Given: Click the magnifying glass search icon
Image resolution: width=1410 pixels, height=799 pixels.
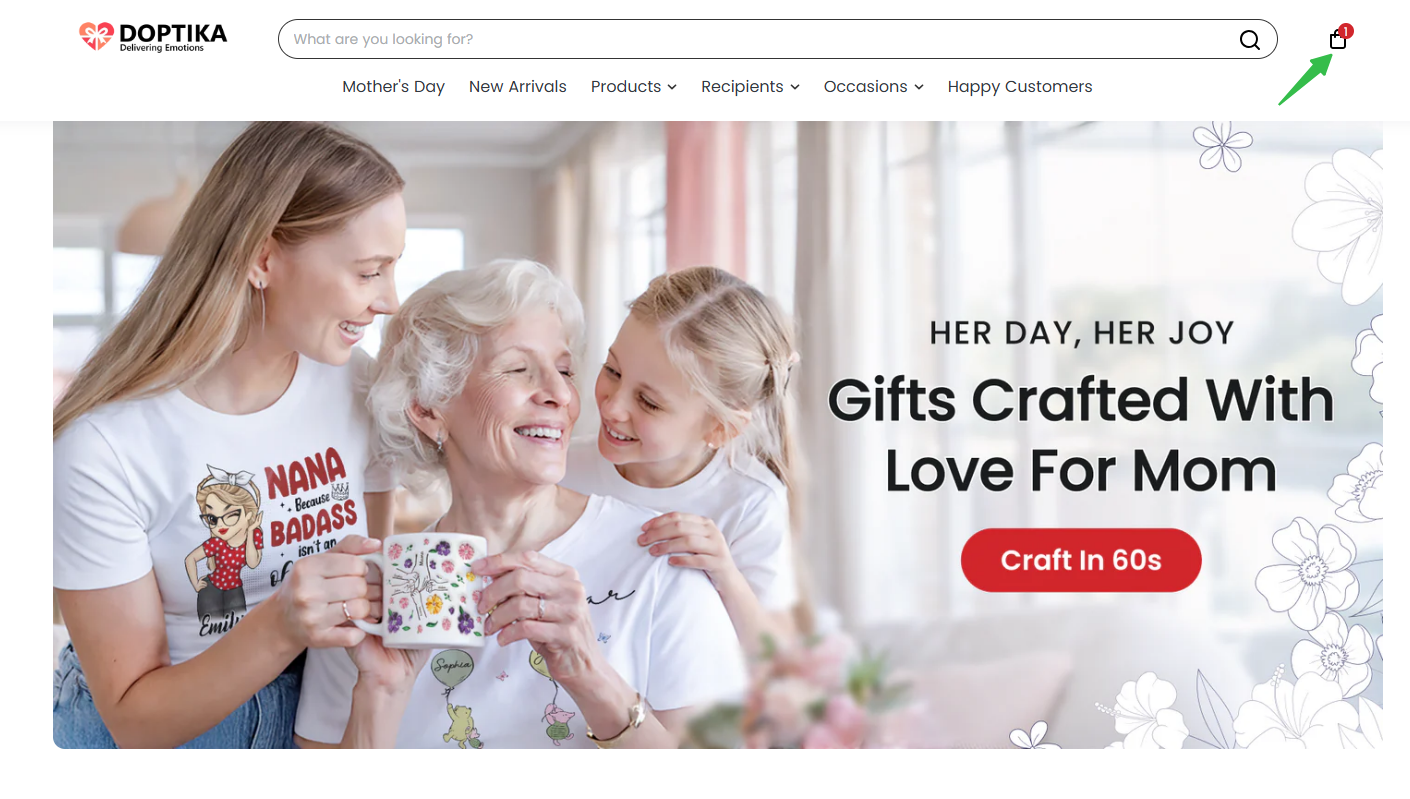Looking at the screenshot, I should pyautogui.click(x=1250, y=39).
